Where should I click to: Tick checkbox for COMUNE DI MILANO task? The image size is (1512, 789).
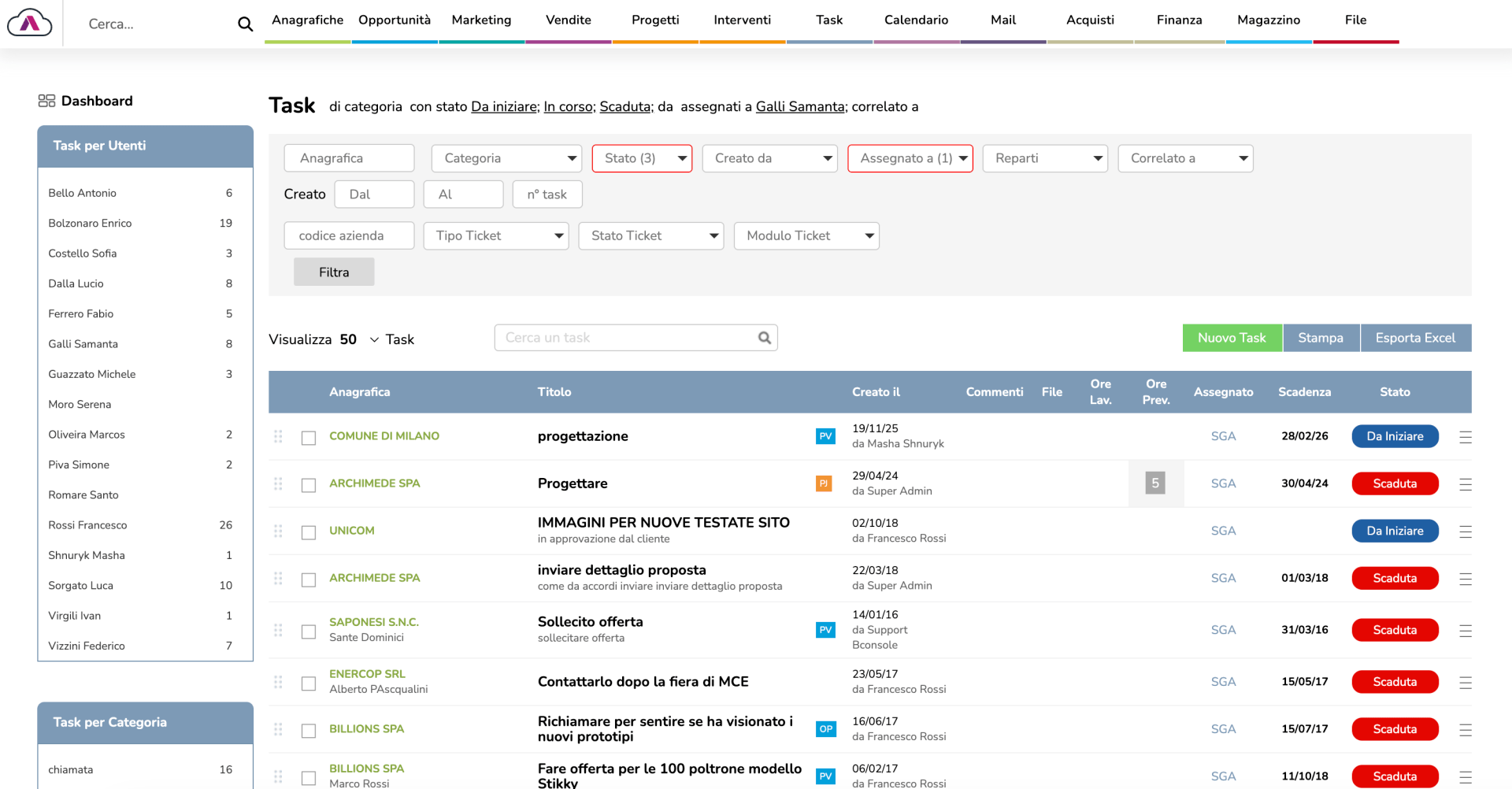[x=309, y=438]
